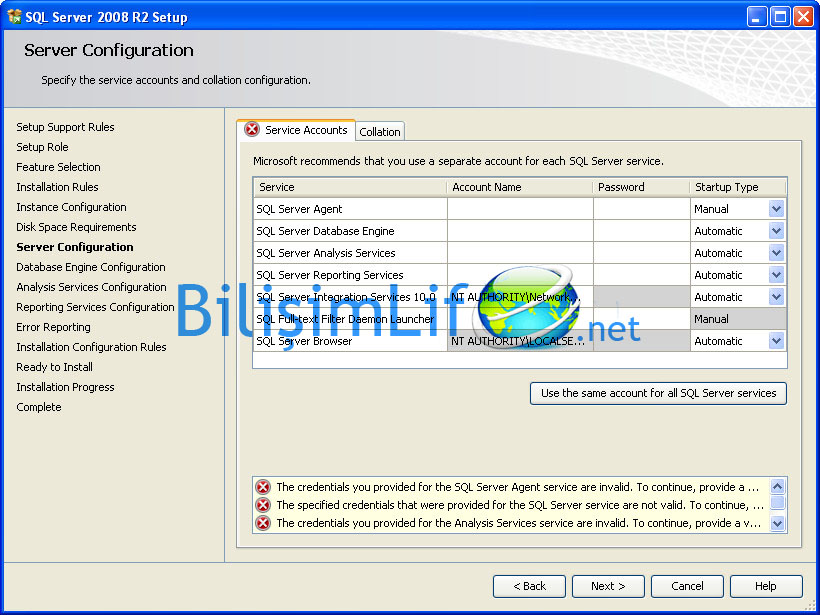Cancel the SQL Server setup
The width and height of the screenshot is (820, 615).
coord(687,586)
